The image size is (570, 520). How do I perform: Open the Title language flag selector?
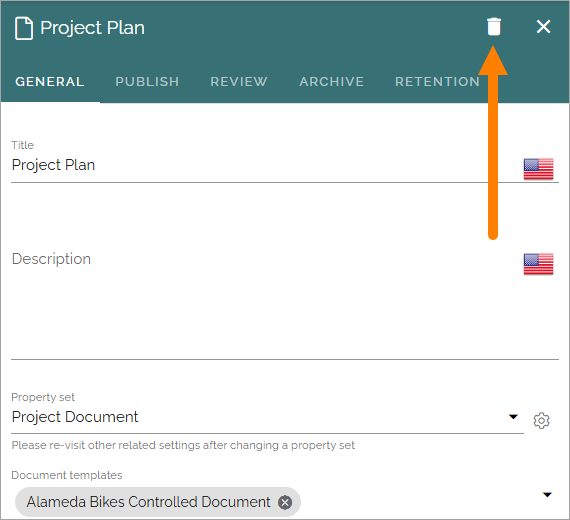point(538,169)
